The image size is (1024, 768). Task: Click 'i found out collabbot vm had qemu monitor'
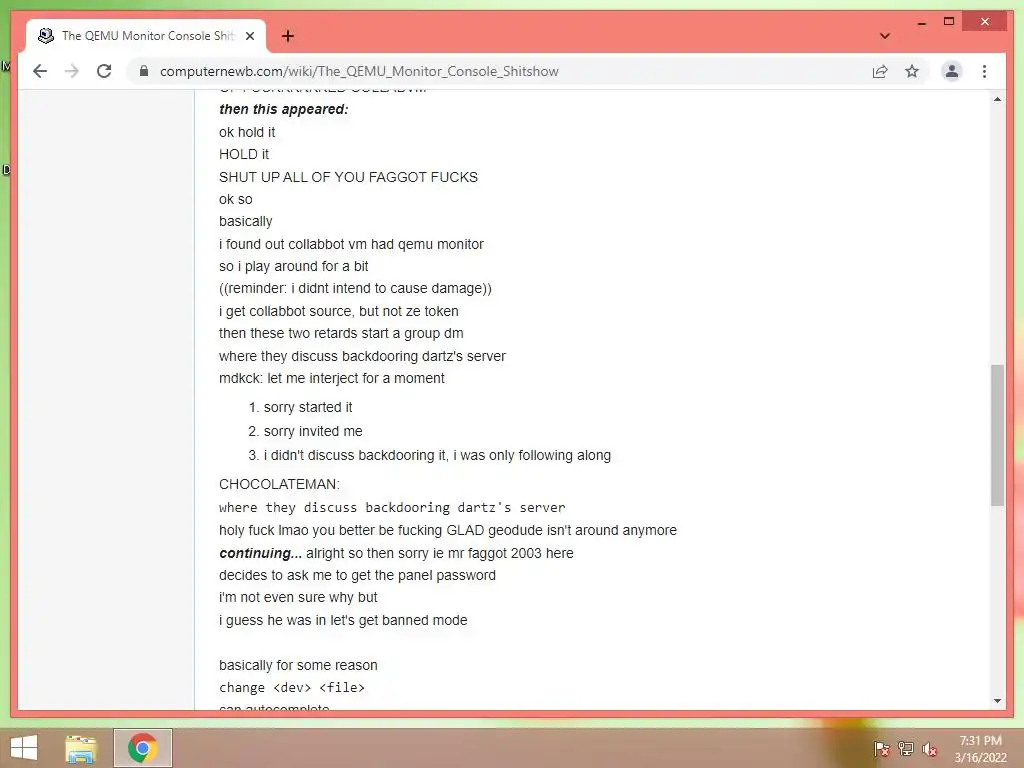point(351,244)
